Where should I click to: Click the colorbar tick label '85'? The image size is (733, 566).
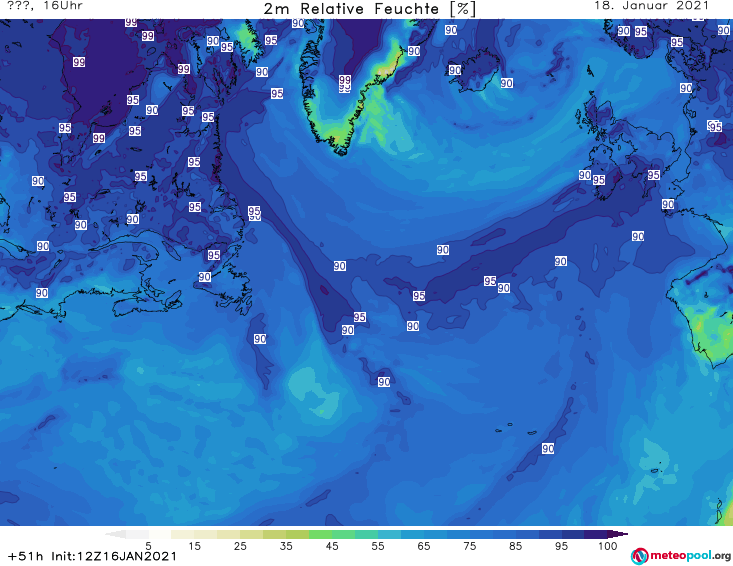point(515,546)
